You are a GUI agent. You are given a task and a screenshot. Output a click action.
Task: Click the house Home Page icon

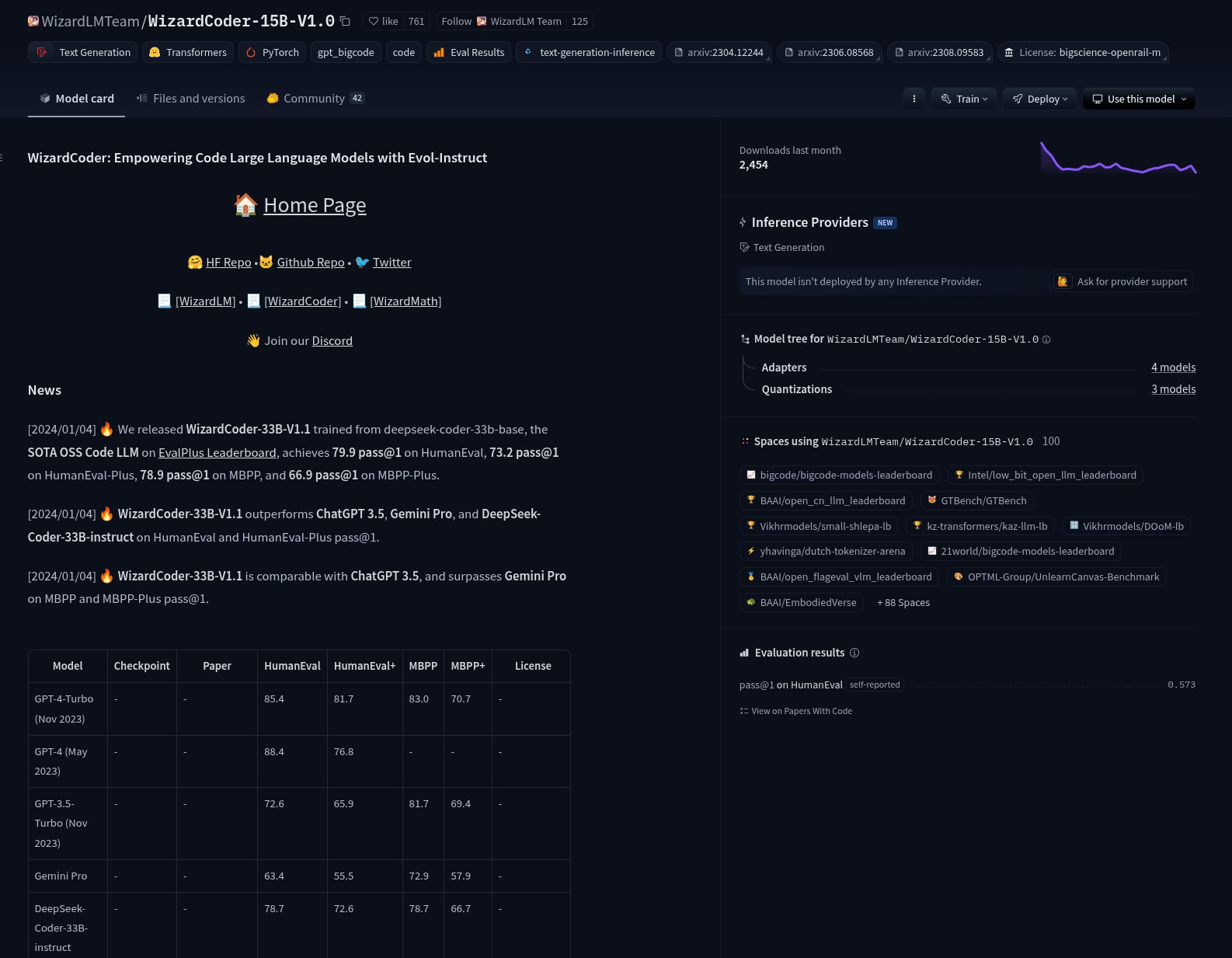(x=245, y=205)
